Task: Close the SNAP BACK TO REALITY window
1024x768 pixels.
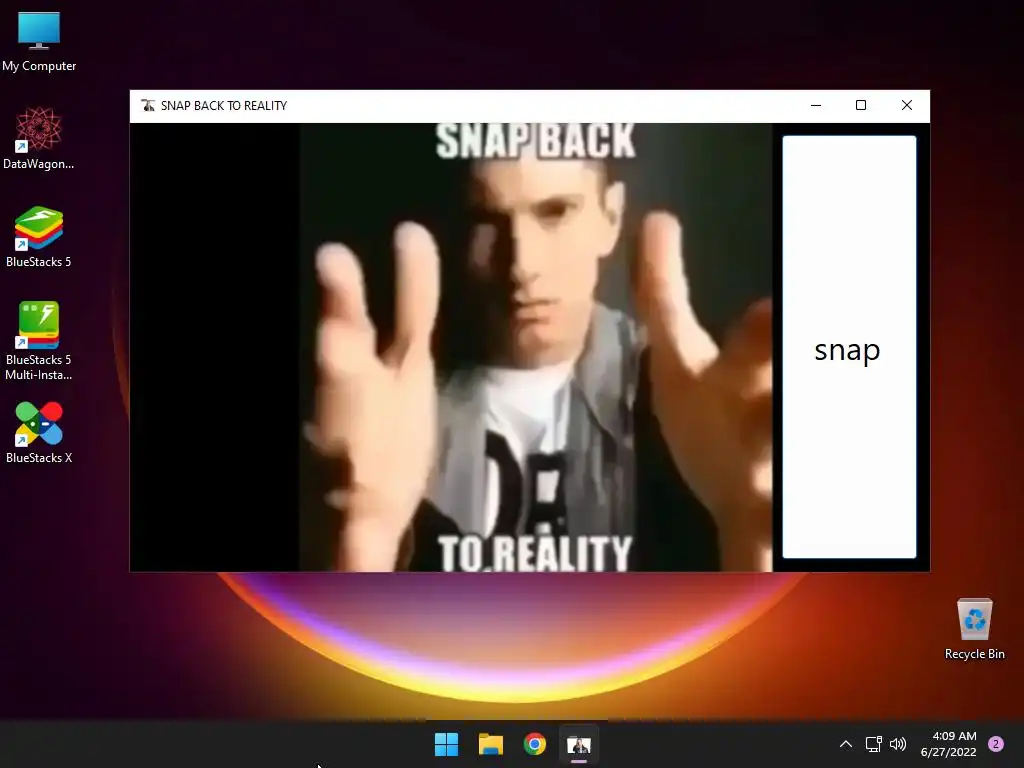Action: [x=906, y=105]
